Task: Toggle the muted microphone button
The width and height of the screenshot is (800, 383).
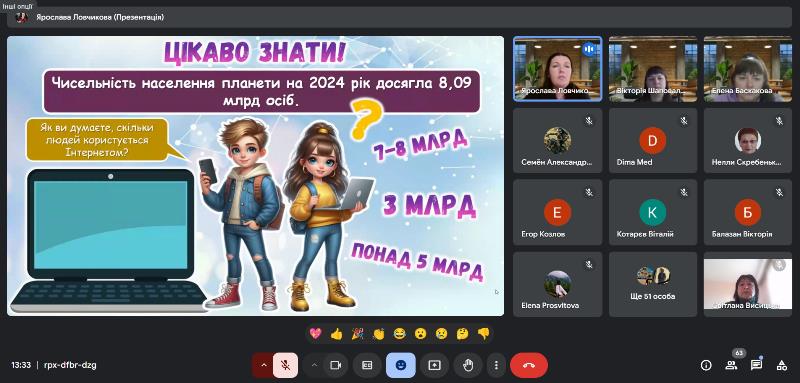Action: 286,365
